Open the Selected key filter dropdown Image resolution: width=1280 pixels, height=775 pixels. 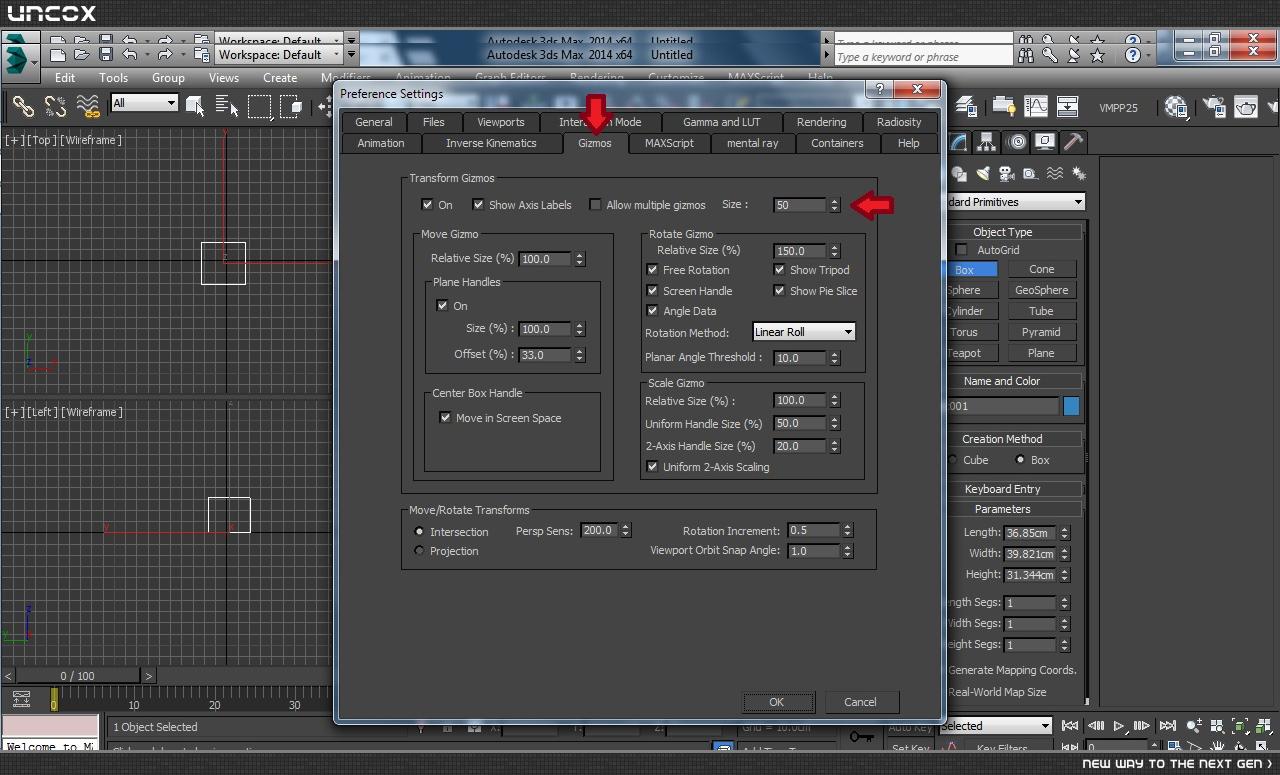pos(995,726)
